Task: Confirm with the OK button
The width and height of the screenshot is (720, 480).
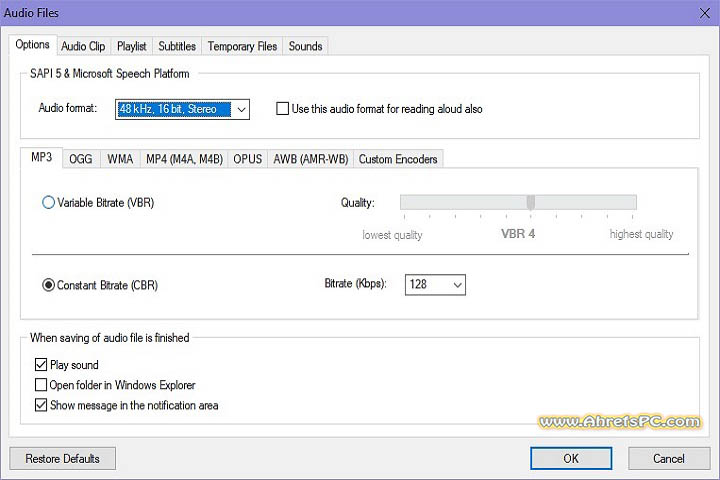Action: [571, 458]
